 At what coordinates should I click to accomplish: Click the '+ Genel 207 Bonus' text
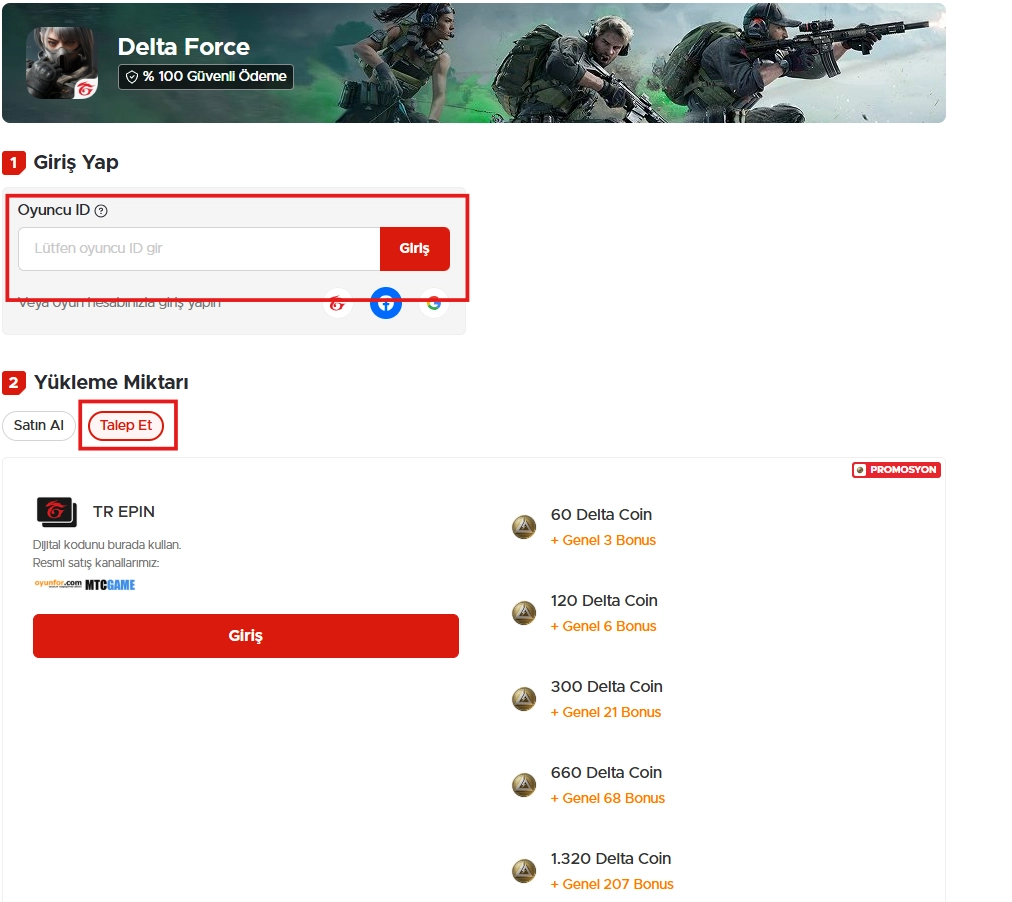point(612,884)
